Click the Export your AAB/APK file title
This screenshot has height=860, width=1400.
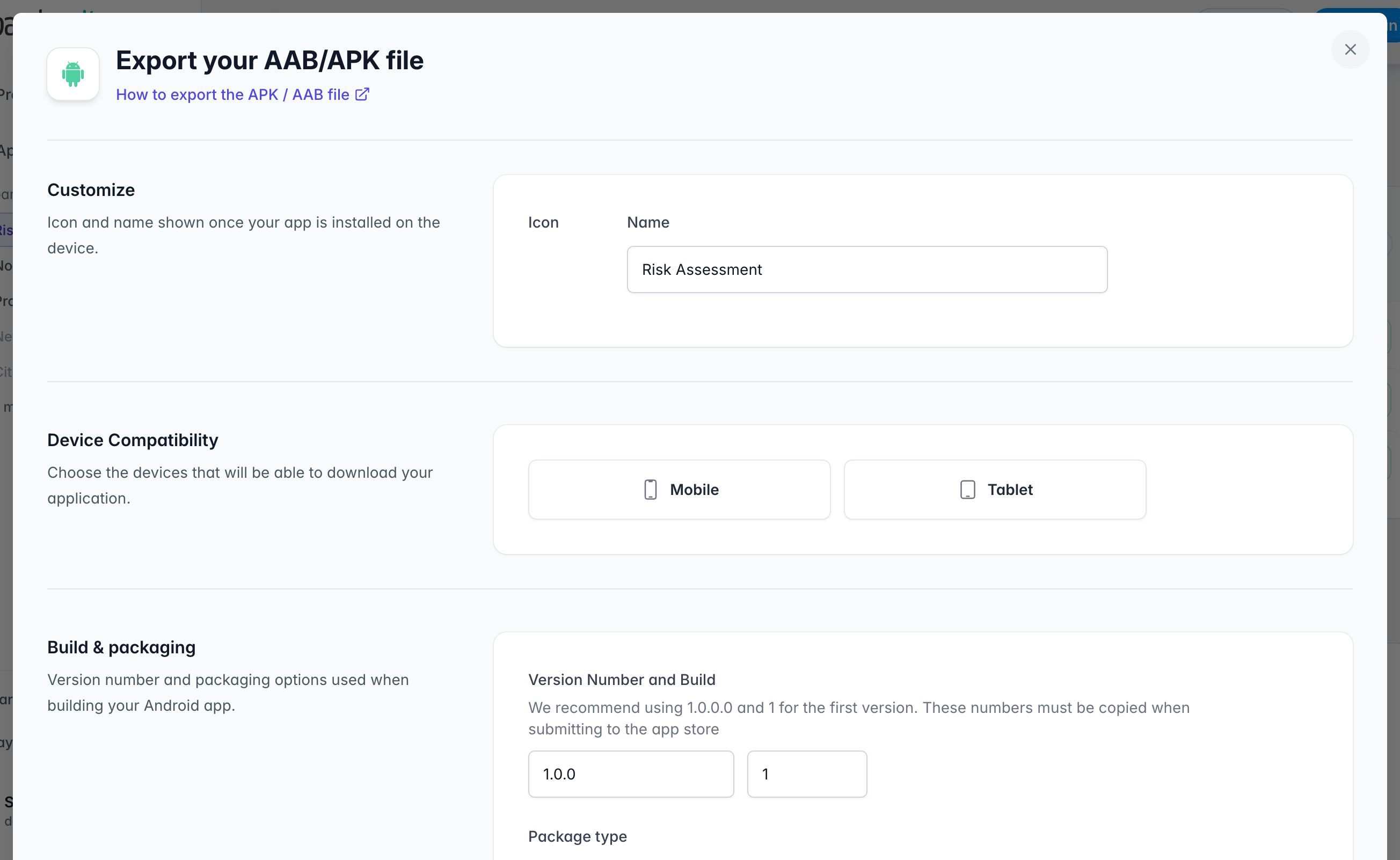click(x=269, y=60)
